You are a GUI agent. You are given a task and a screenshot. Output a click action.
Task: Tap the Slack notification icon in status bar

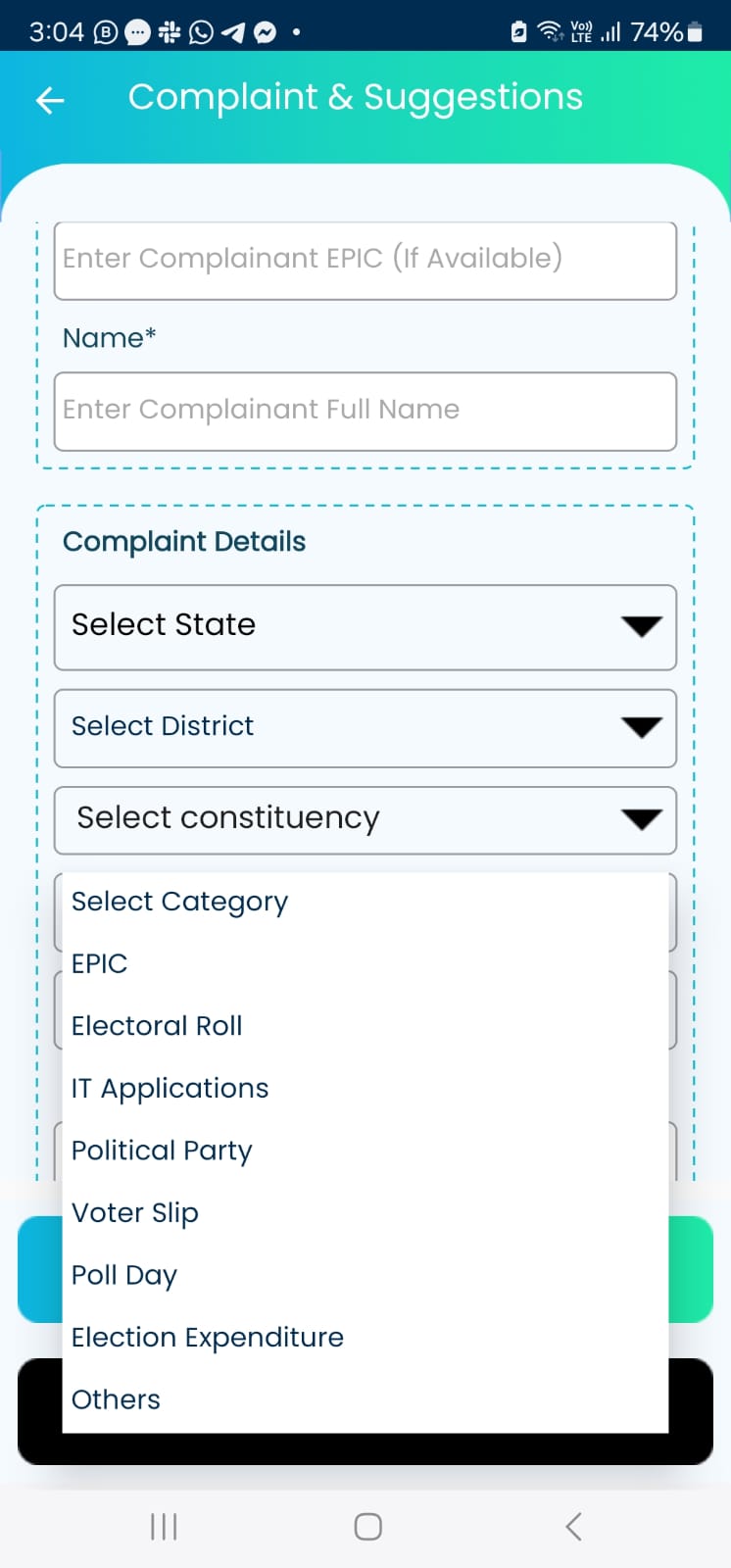pos(170,32)
